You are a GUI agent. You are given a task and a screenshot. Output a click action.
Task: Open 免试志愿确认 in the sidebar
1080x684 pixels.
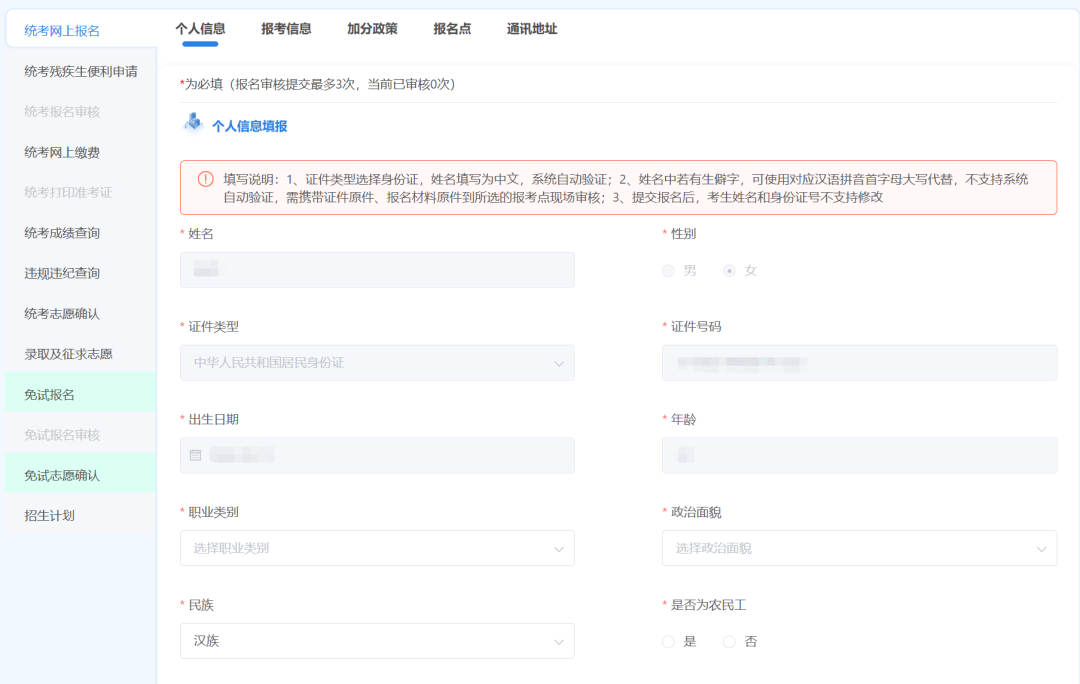[x=81, y=475]
